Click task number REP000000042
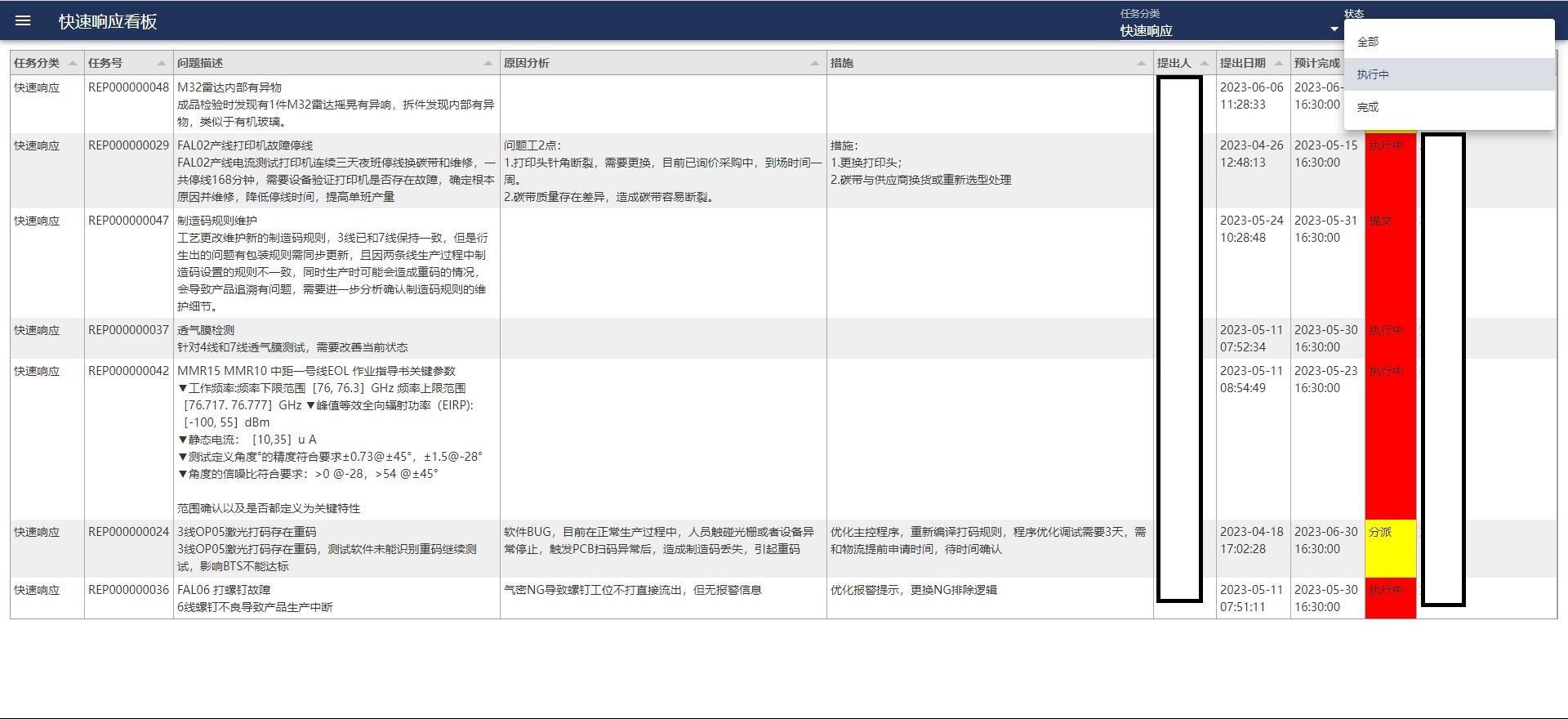 click(x=128, y=371)
